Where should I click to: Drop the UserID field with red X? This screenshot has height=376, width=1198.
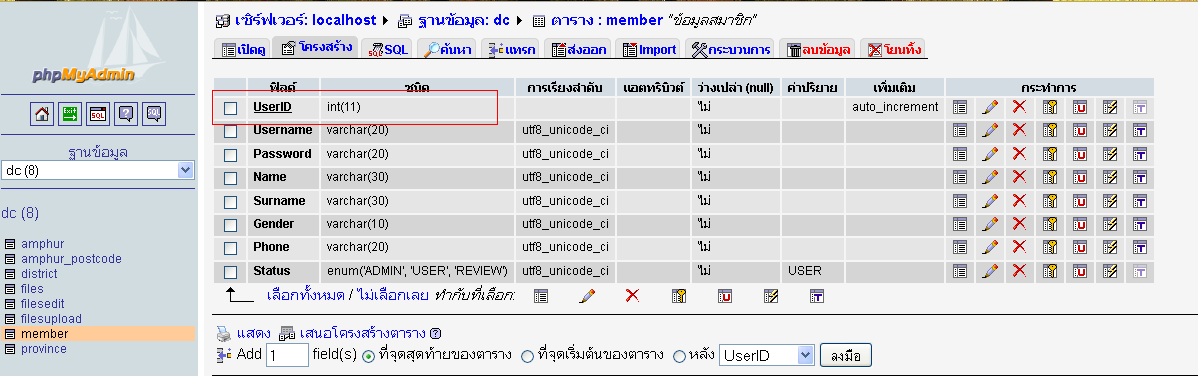pyautogui.click(x=1019, y=108)
